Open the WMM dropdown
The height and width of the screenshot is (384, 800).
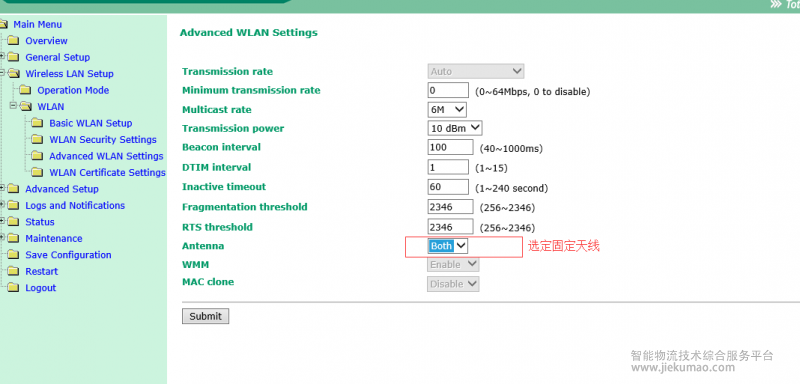coord(453,265)
